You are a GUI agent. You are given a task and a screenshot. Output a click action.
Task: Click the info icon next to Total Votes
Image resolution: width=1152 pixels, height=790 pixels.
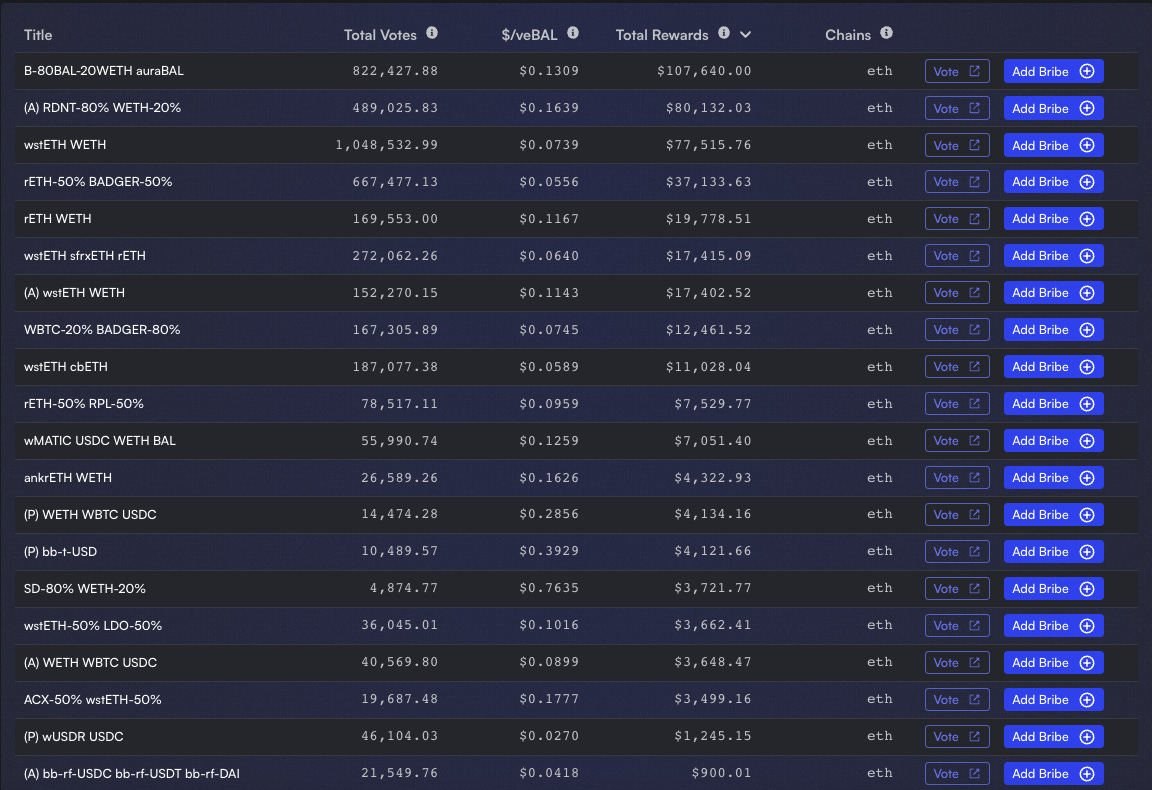[432, 33]
